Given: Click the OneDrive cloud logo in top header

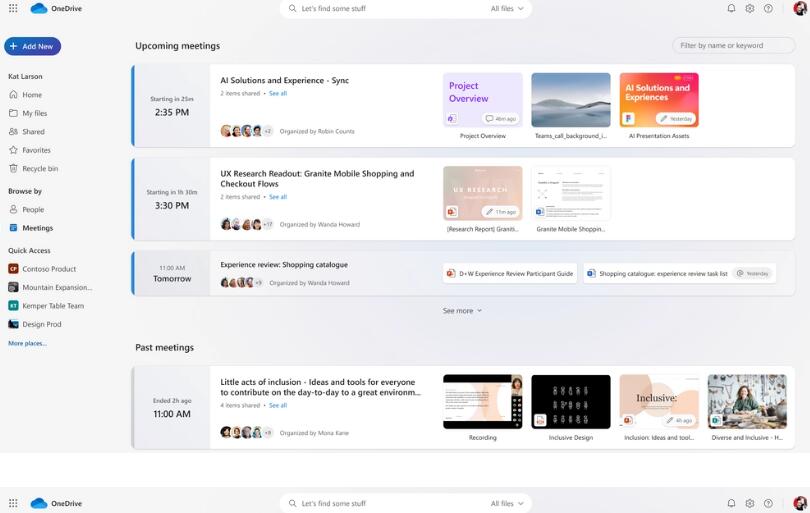Looking at the screenshot, I should (x=39, y=8).
